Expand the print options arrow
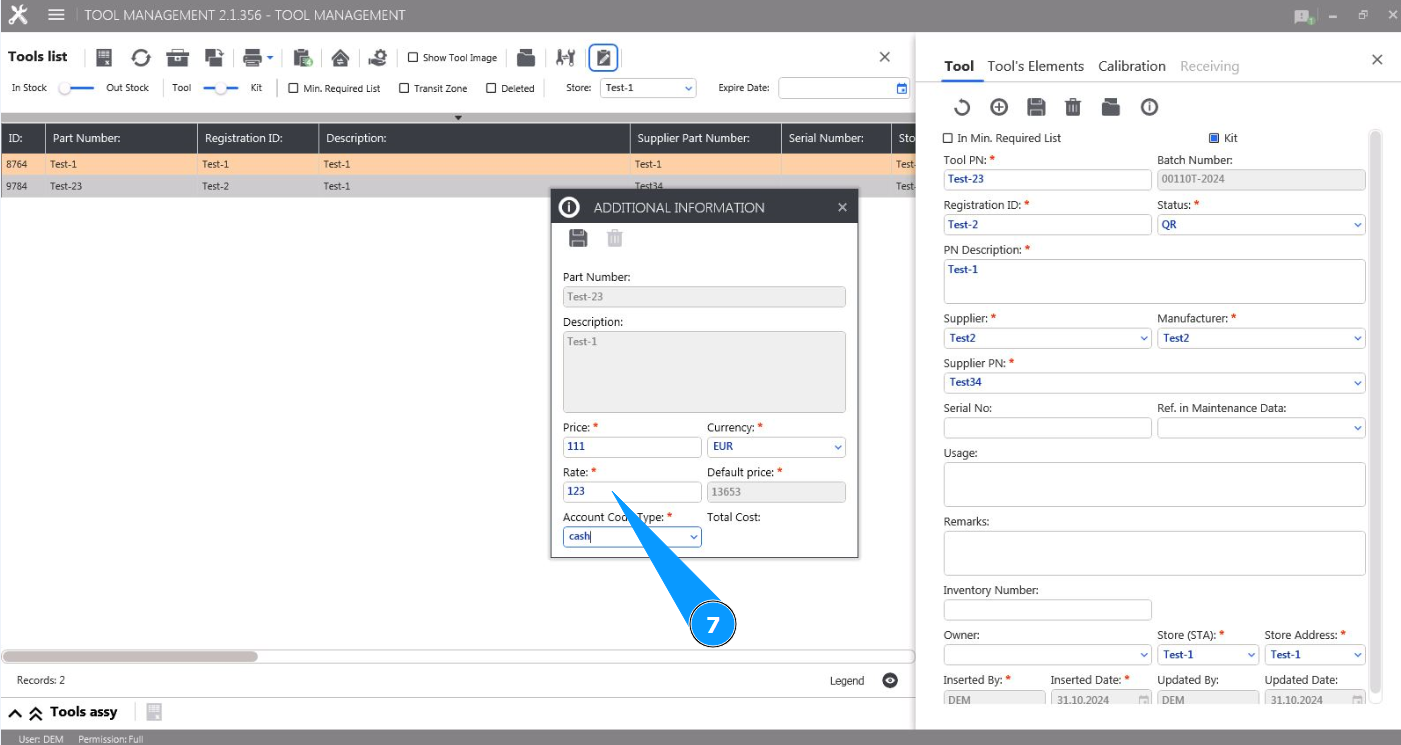This screenshot has width=1401, height=745. (x=270, y=58)
